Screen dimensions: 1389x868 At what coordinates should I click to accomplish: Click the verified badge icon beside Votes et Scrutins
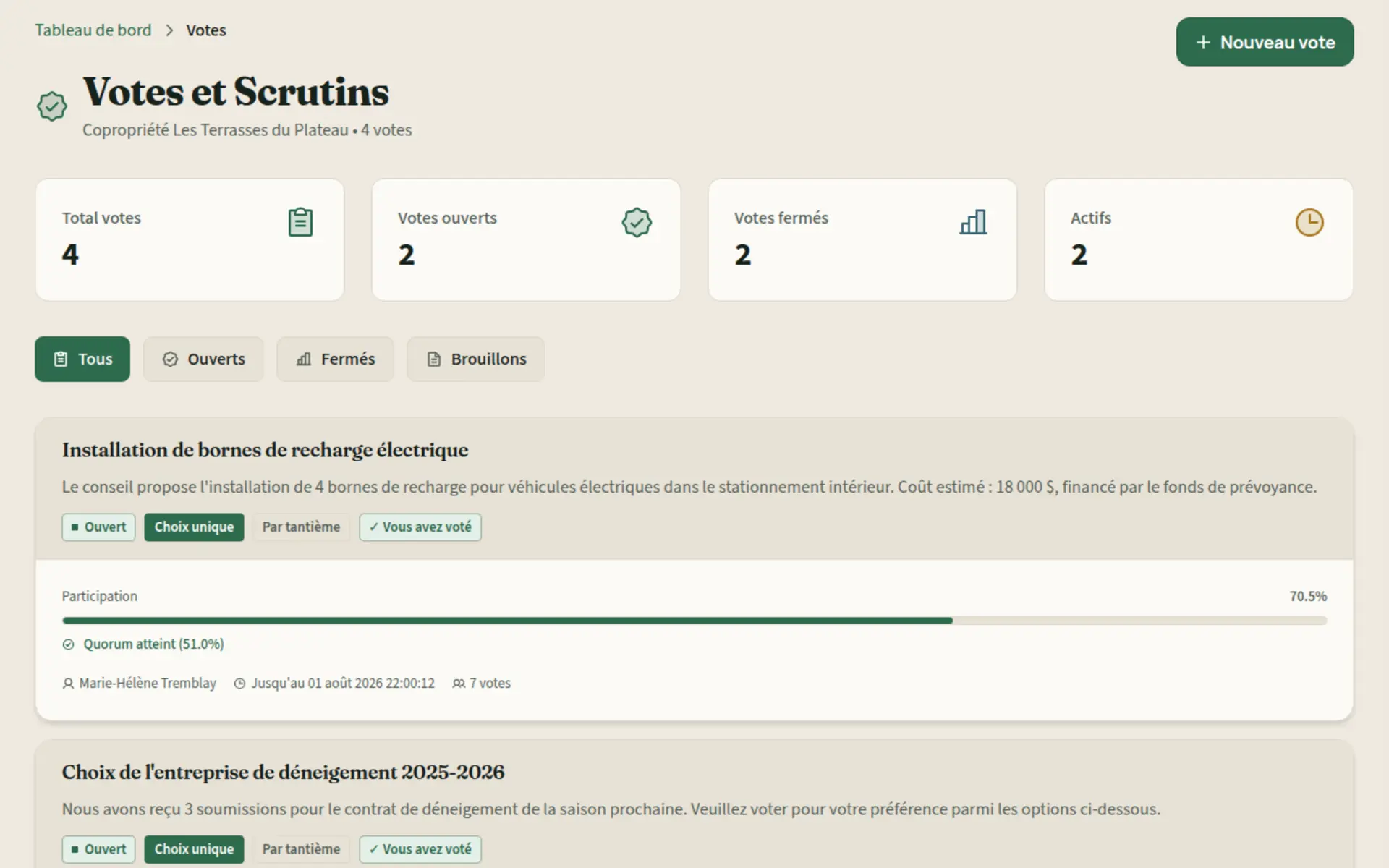pos(52,106)
